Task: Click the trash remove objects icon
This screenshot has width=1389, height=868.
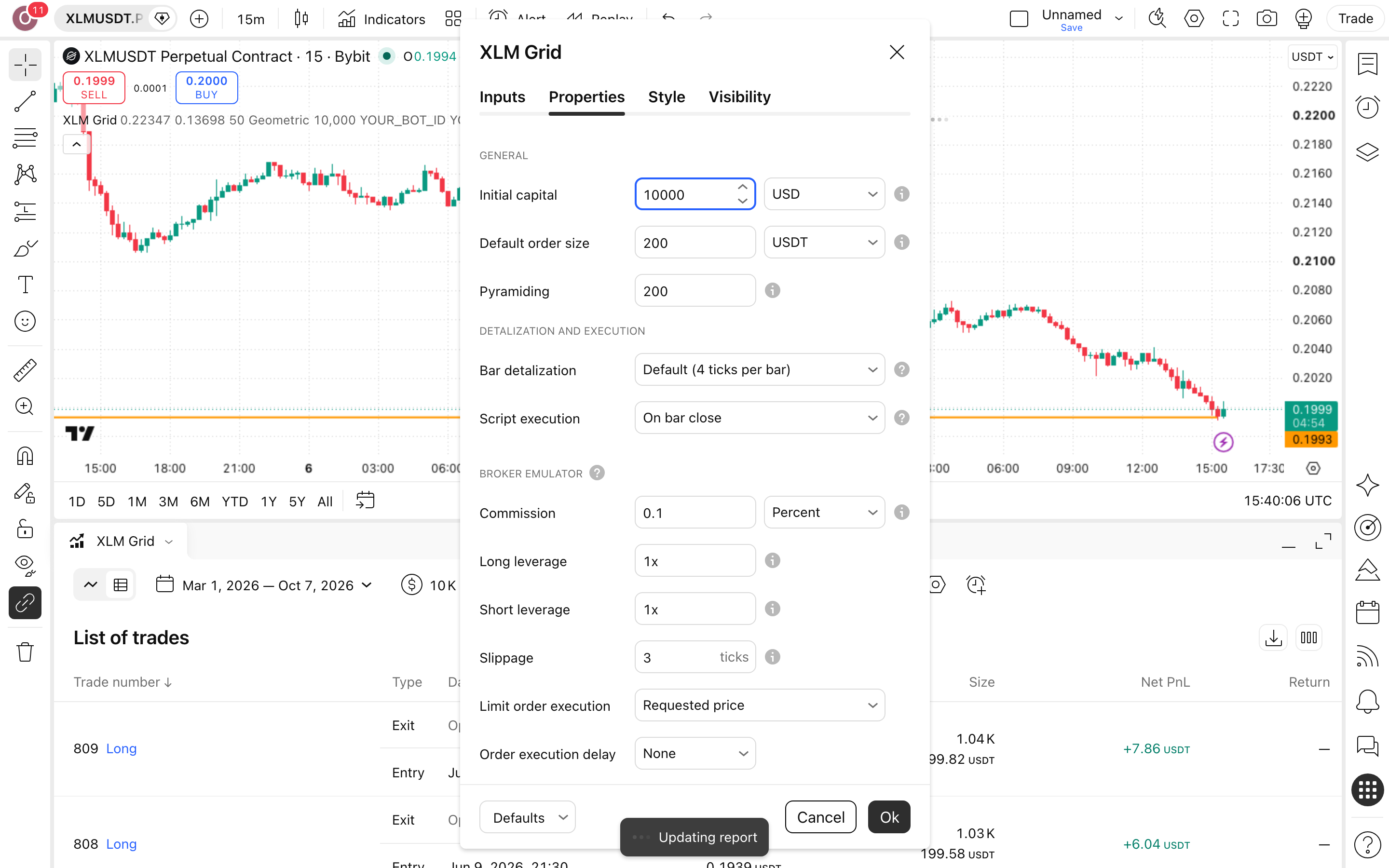Action: pos(25,652)
